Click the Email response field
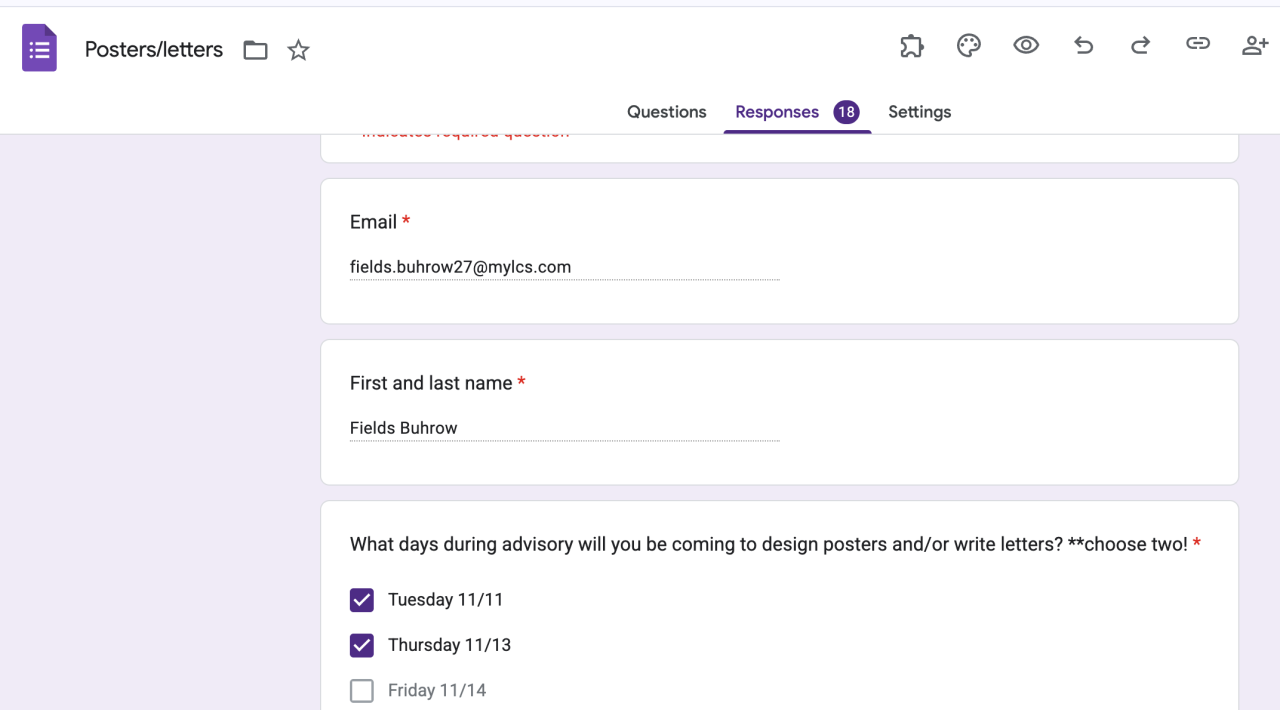The width and height of the screenshot is (1280, 710). pos(564,267)
